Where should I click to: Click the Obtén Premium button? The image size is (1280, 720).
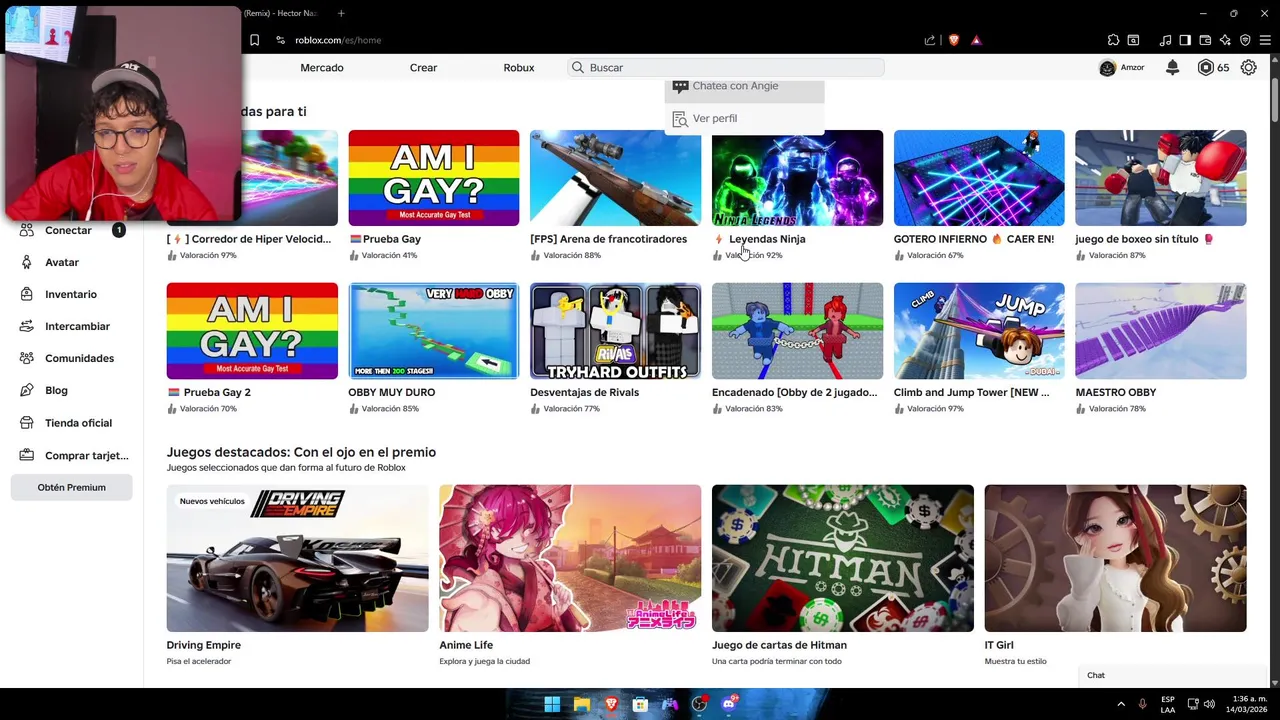click(x=71, y=487)
